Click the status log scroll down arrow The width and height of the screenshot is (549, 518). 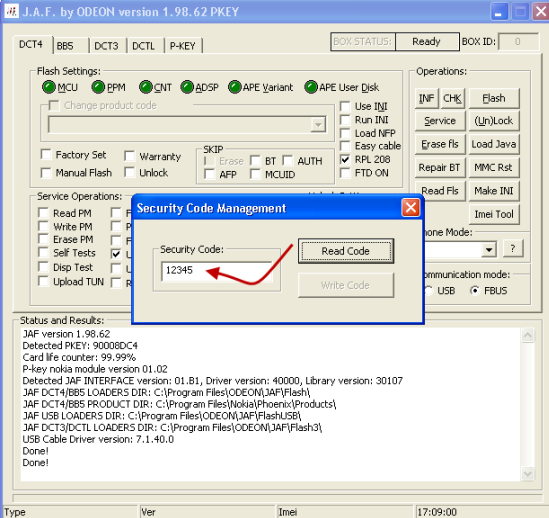(x=527, y=474)
